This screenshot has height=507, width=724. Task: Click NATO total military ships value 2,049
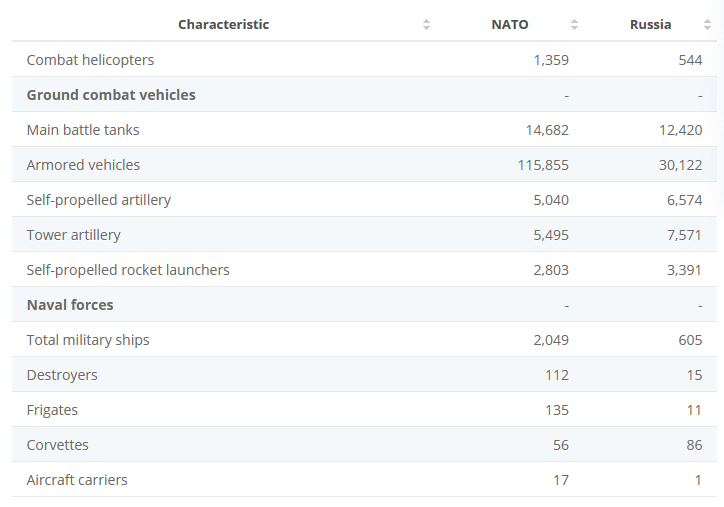(551, 340)
